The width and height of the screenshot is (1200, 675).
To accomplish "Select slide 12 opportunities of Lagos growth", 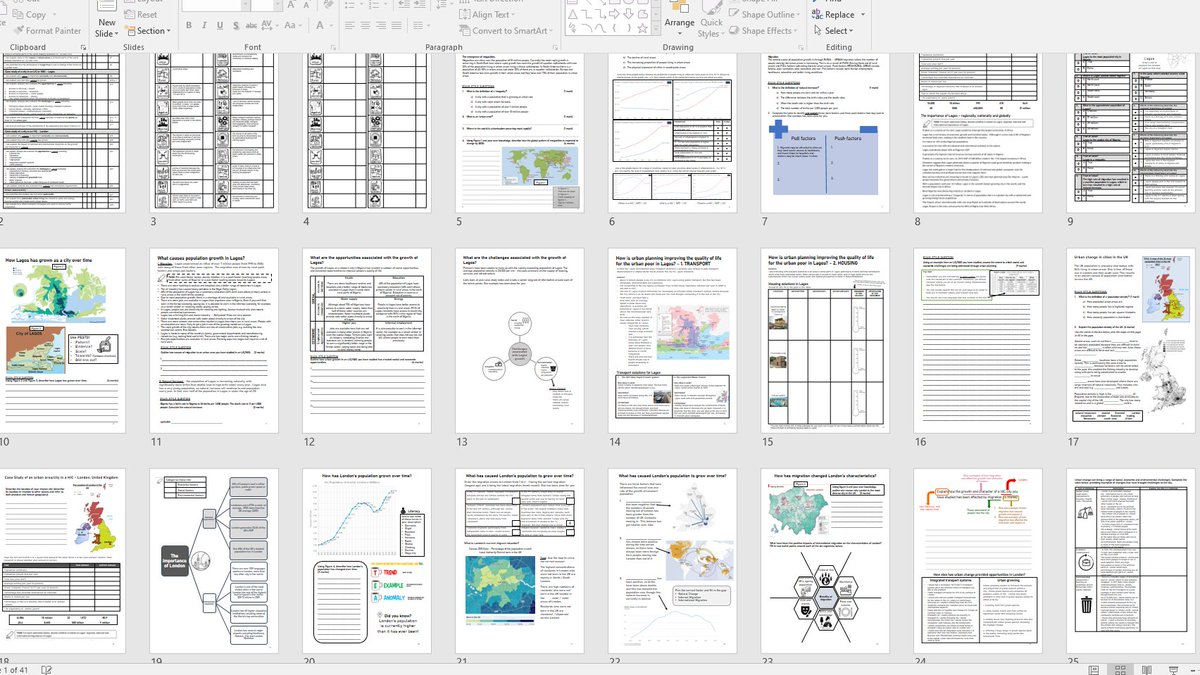I will (x=369, y=340).
